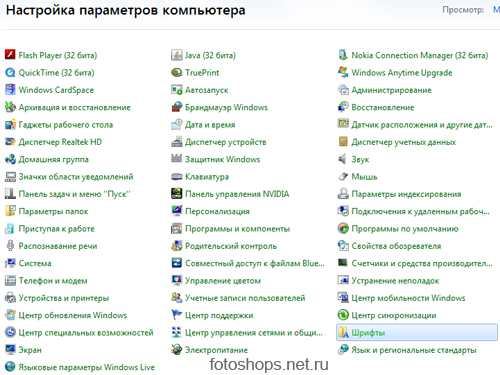
Task: Open Датчик расположения и другие датчики
Action: 422,124
